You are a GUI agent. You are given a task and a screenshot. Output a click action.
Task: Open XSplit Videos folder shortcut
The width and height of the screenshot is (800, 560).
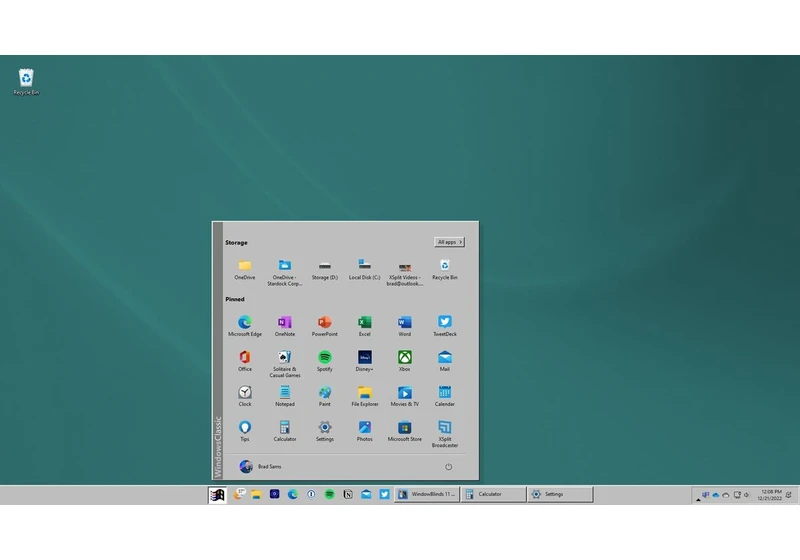point(405,272)
